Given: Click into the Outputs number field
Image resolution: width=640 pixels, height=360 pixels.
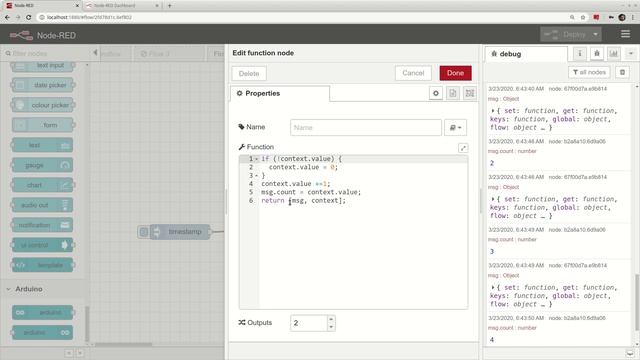Looking at the screenshot, I should (x=309, y=323).
